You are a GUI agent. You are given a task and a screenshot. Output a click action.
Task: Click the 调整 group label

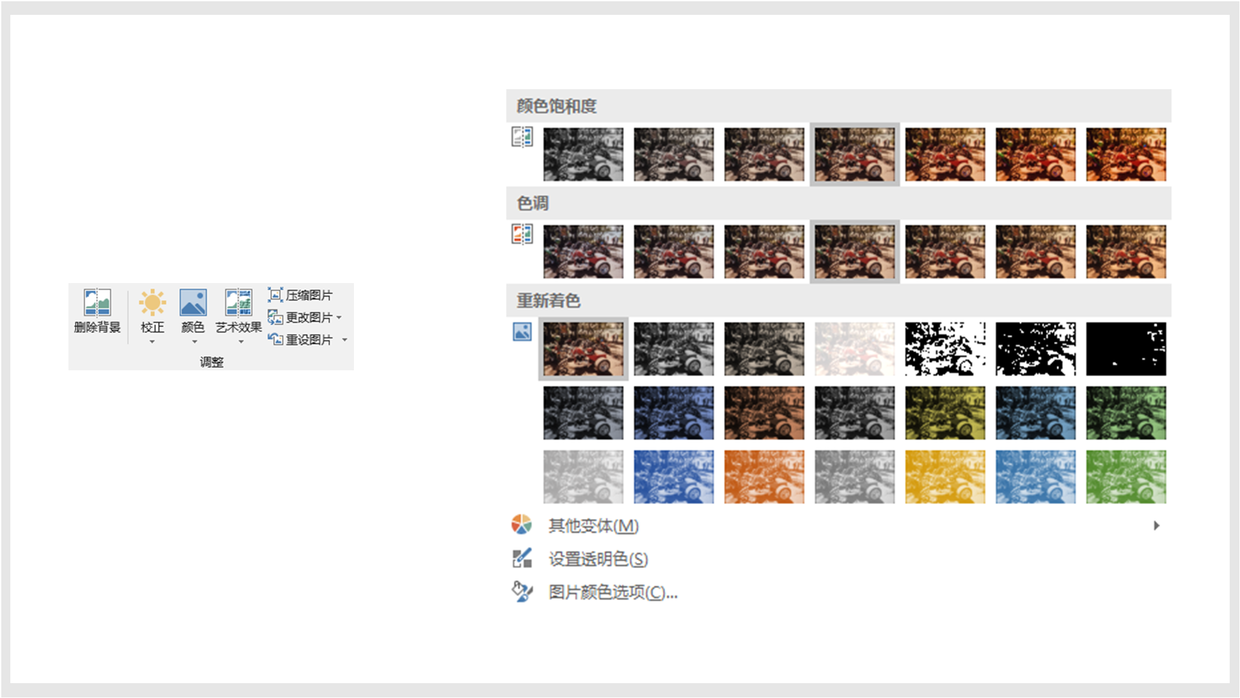(x=212, y=362)
